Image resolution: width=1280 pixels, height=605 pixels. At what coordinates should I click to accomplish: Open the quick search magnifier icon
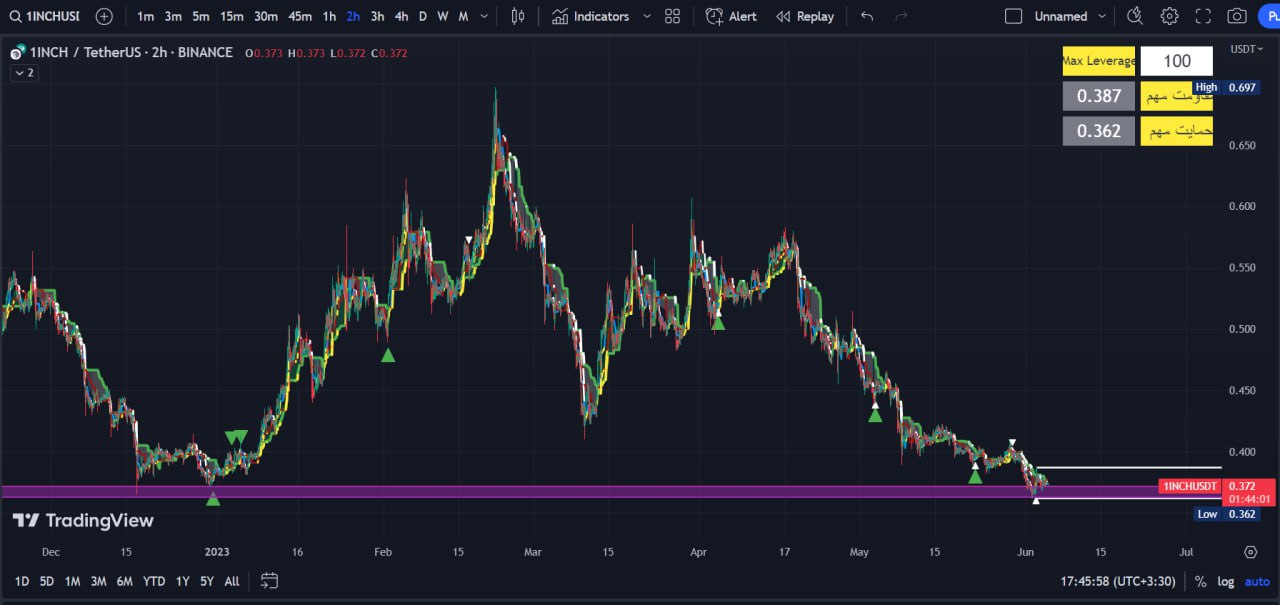tap(1134, 16)
